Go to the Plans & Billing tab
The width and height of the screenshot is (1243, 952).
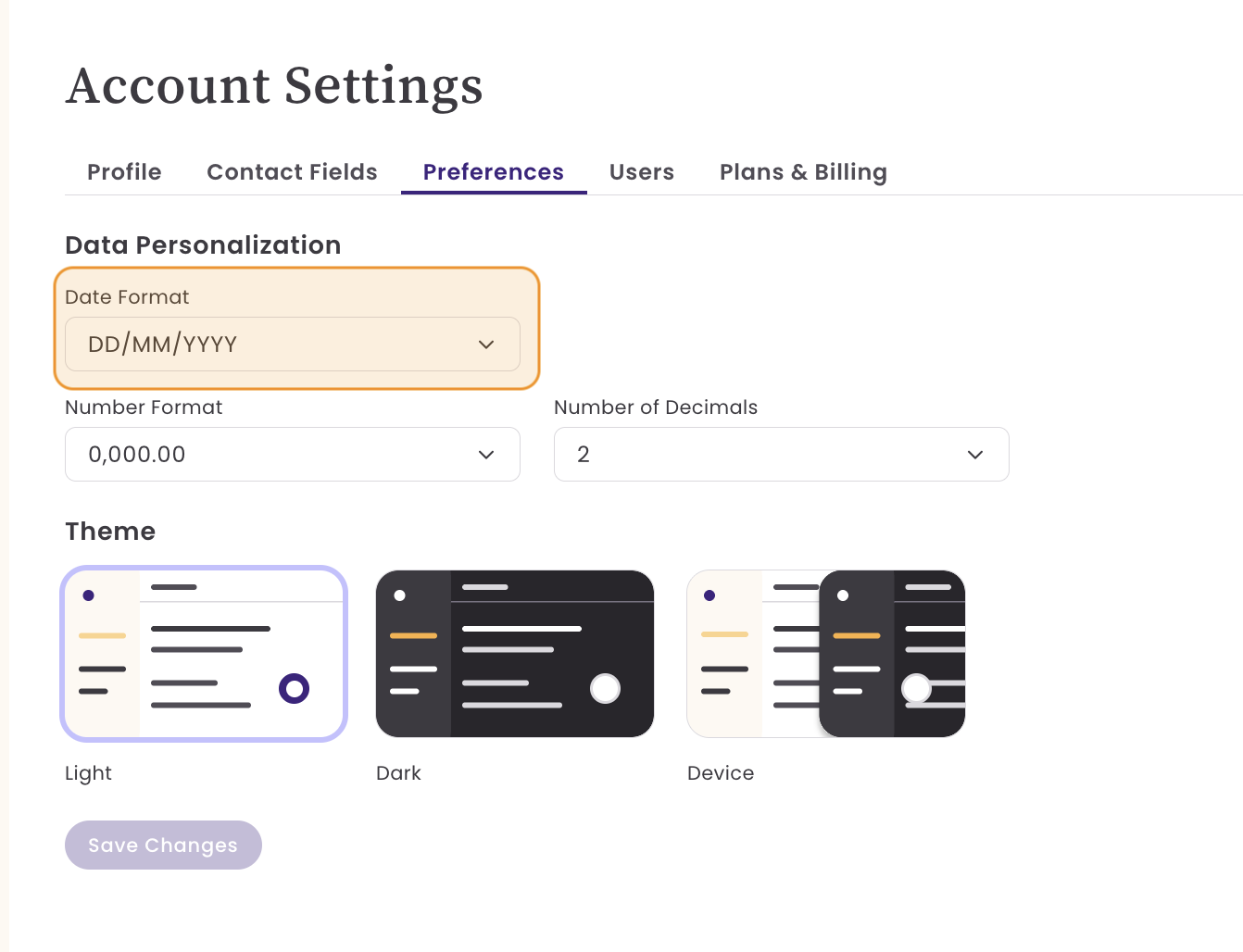(803, 172)
